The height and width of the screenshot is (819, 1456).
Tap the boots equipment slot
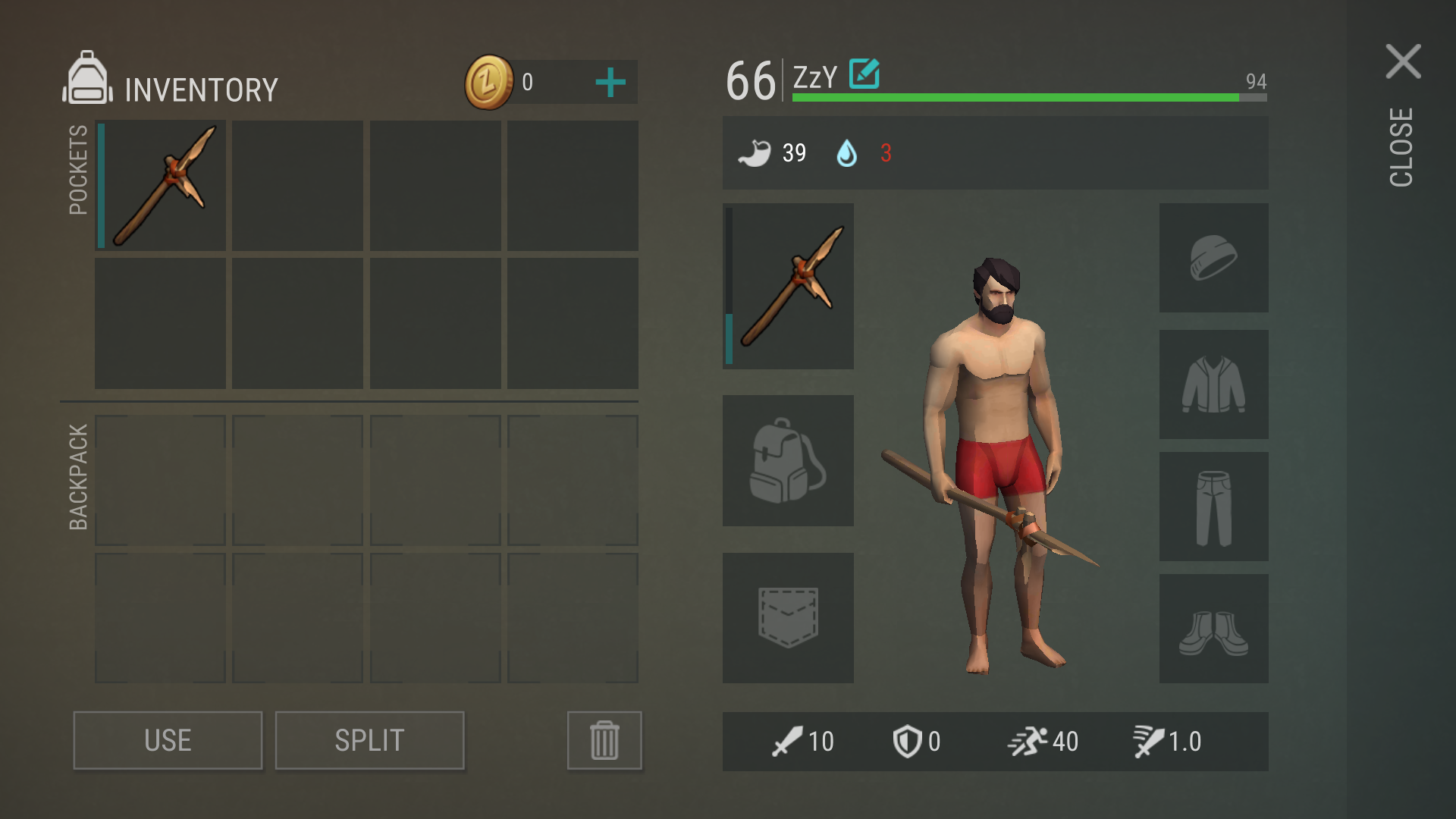(1213, 629)
